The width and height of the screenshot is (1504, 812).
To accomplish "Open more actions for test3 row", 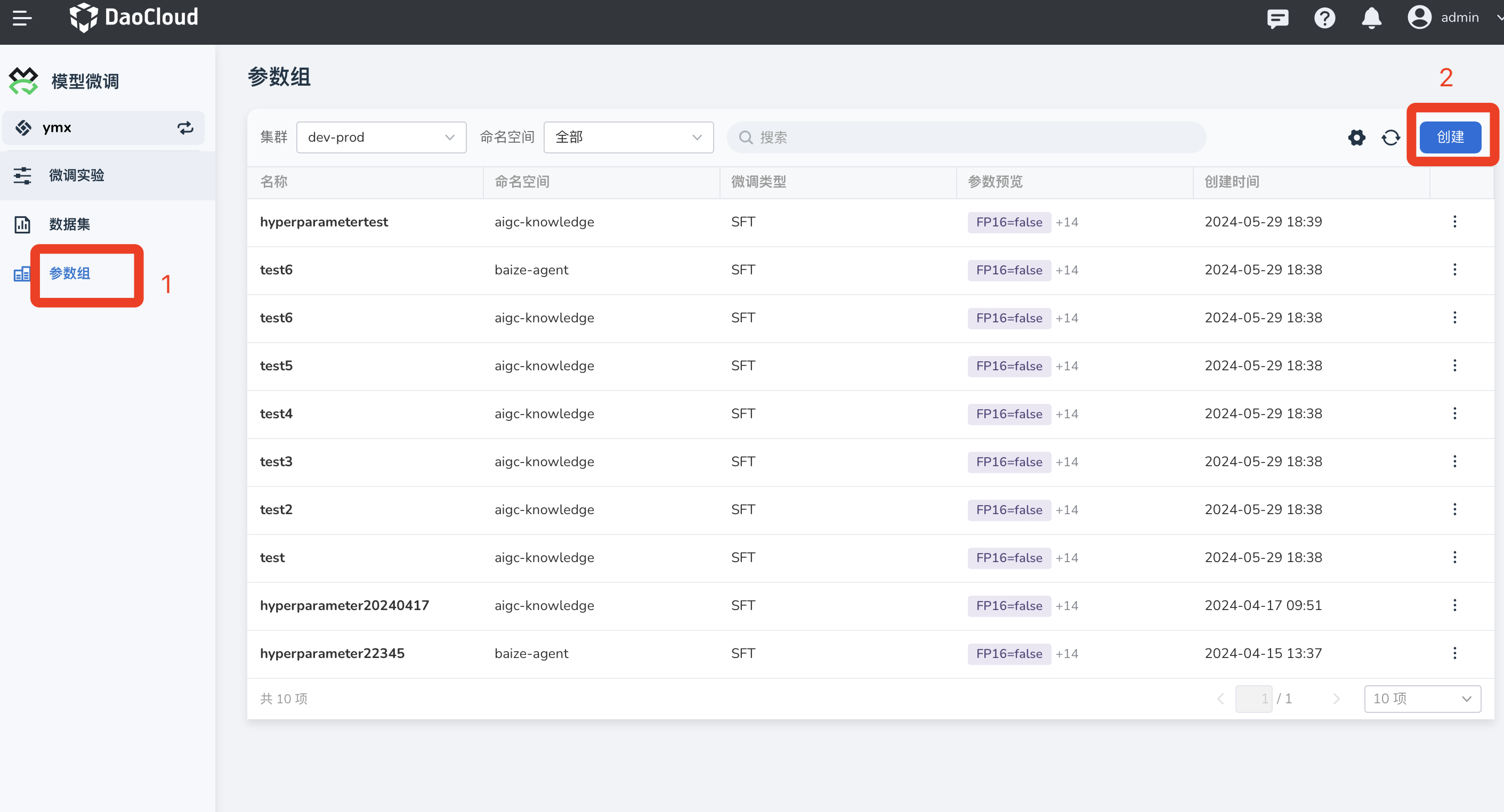I will [1454, 462].
